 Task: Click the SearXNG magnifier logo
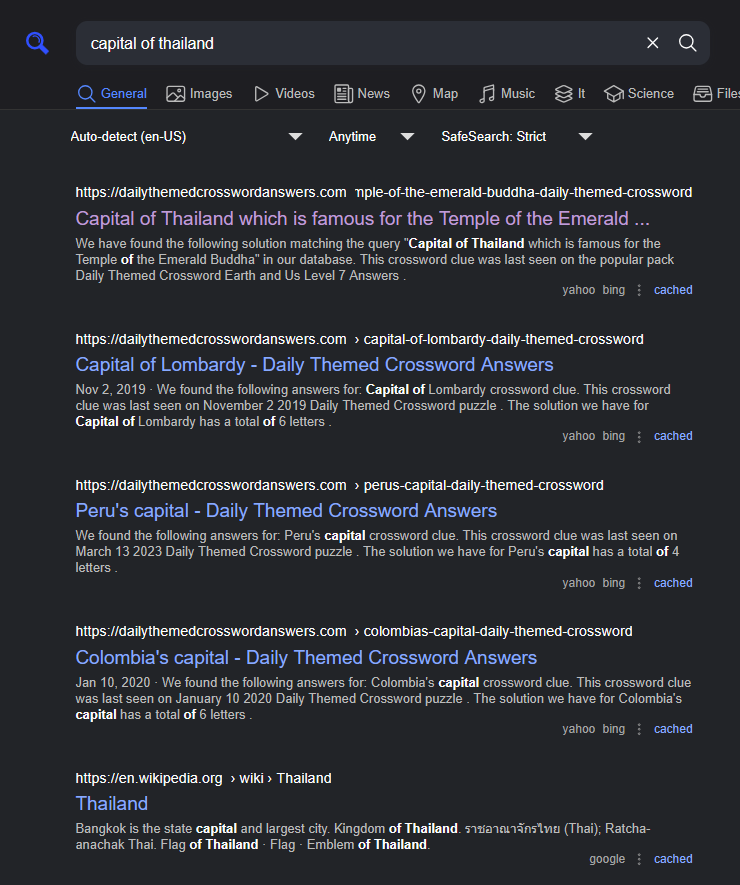point(37,43)
